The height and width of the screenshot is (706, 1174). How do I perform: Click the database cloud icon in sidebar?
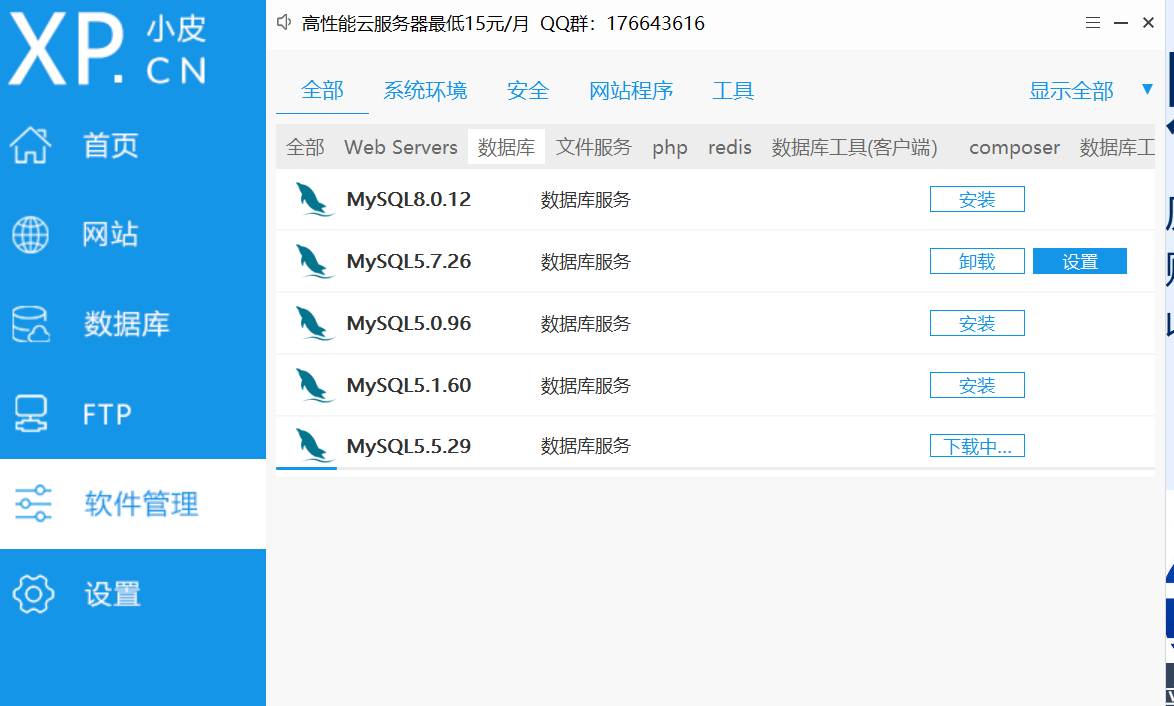[31, 324]
